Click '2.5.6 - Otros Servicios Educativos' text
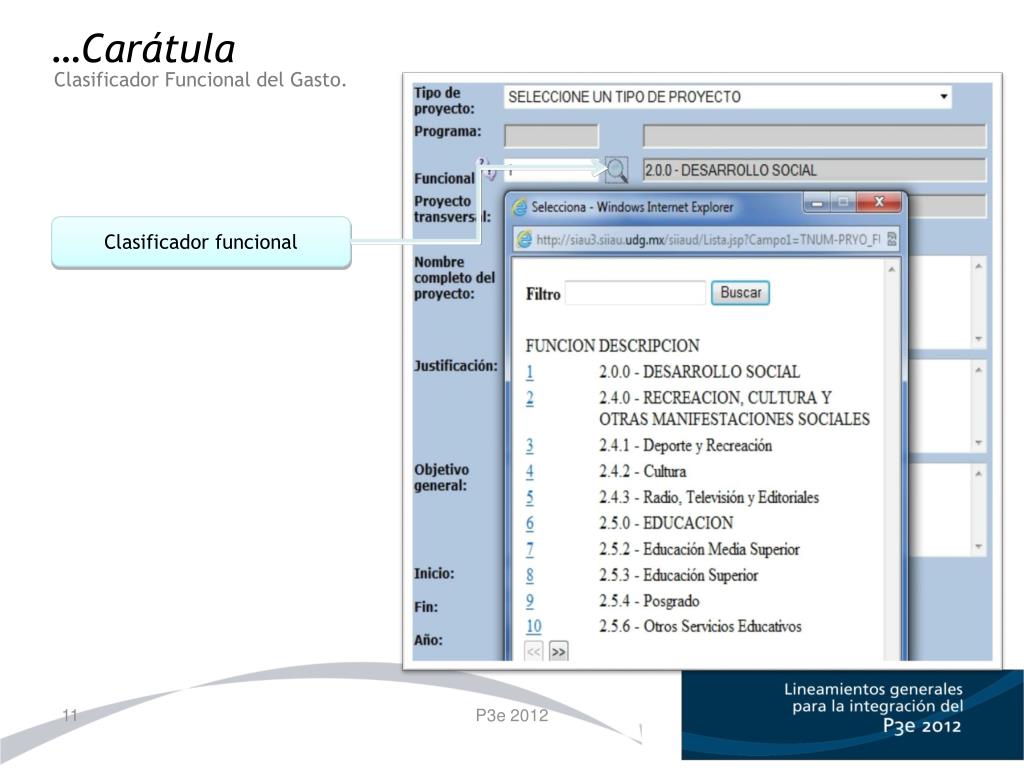This screenshot has width=1024, height=768. tap(700, 626)
